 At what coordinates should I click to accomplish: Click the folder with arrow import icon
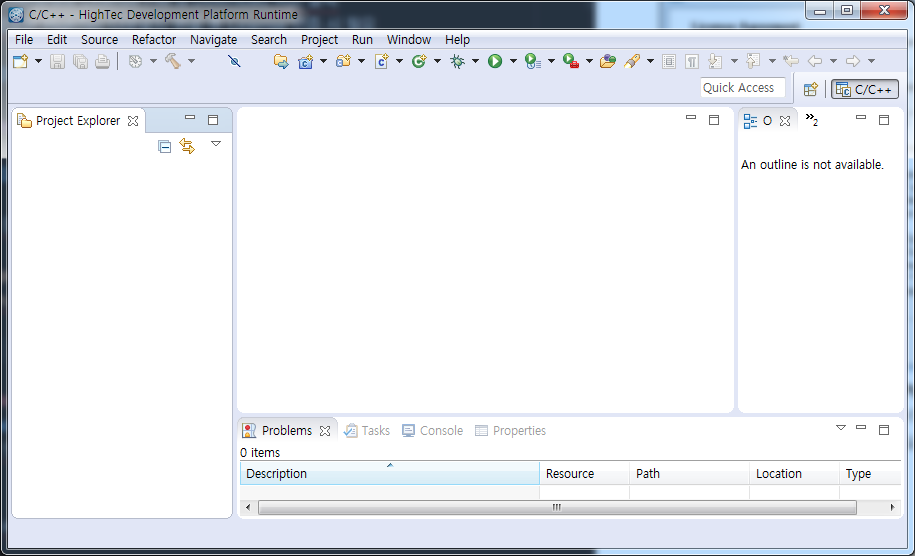pos(281,61)
